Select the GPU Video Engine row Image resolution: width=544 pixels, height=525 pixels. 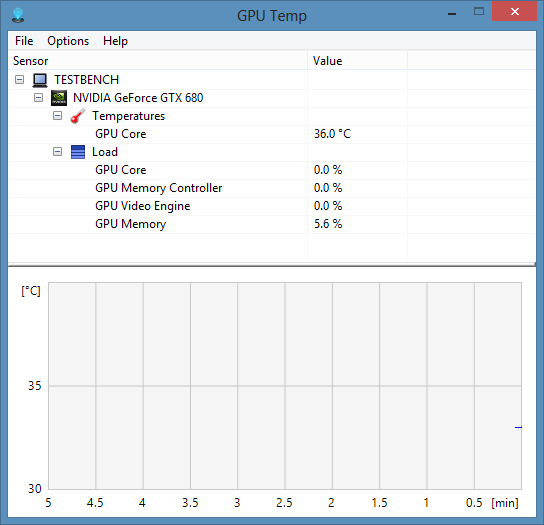tap(143, 206)
